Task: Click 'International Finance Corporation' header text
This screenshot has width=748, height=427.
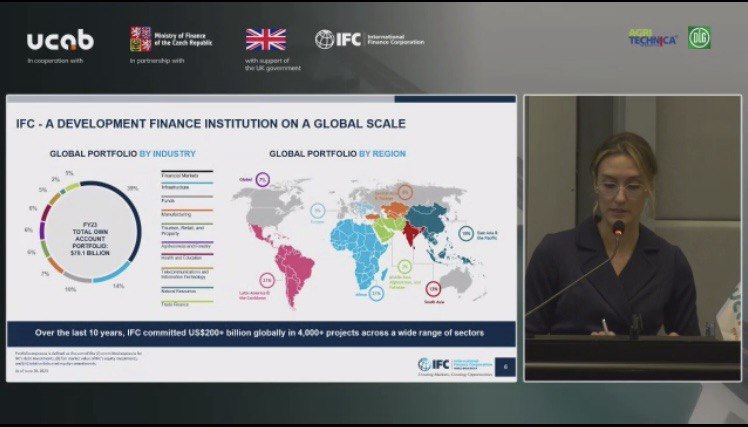Action: pyautogui.click(x=395, y=40)
